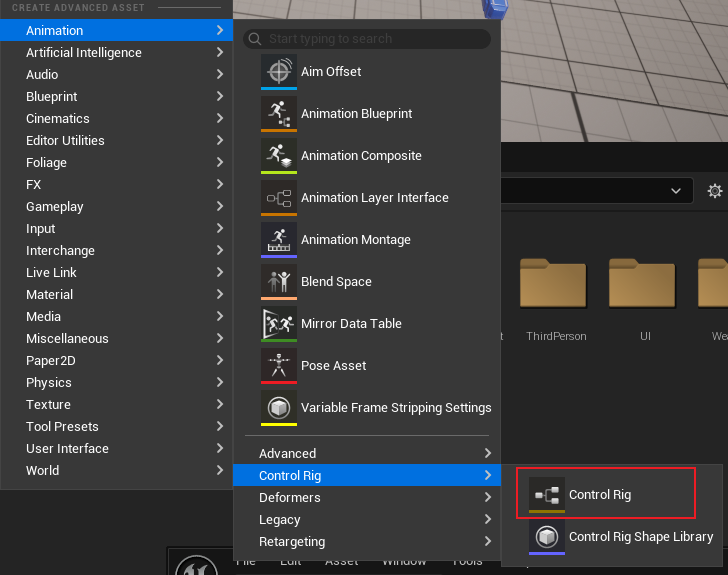Expand the Artificial Intelligence category arrow
Screen dimensions: 728x575
[x=220, y=52]
